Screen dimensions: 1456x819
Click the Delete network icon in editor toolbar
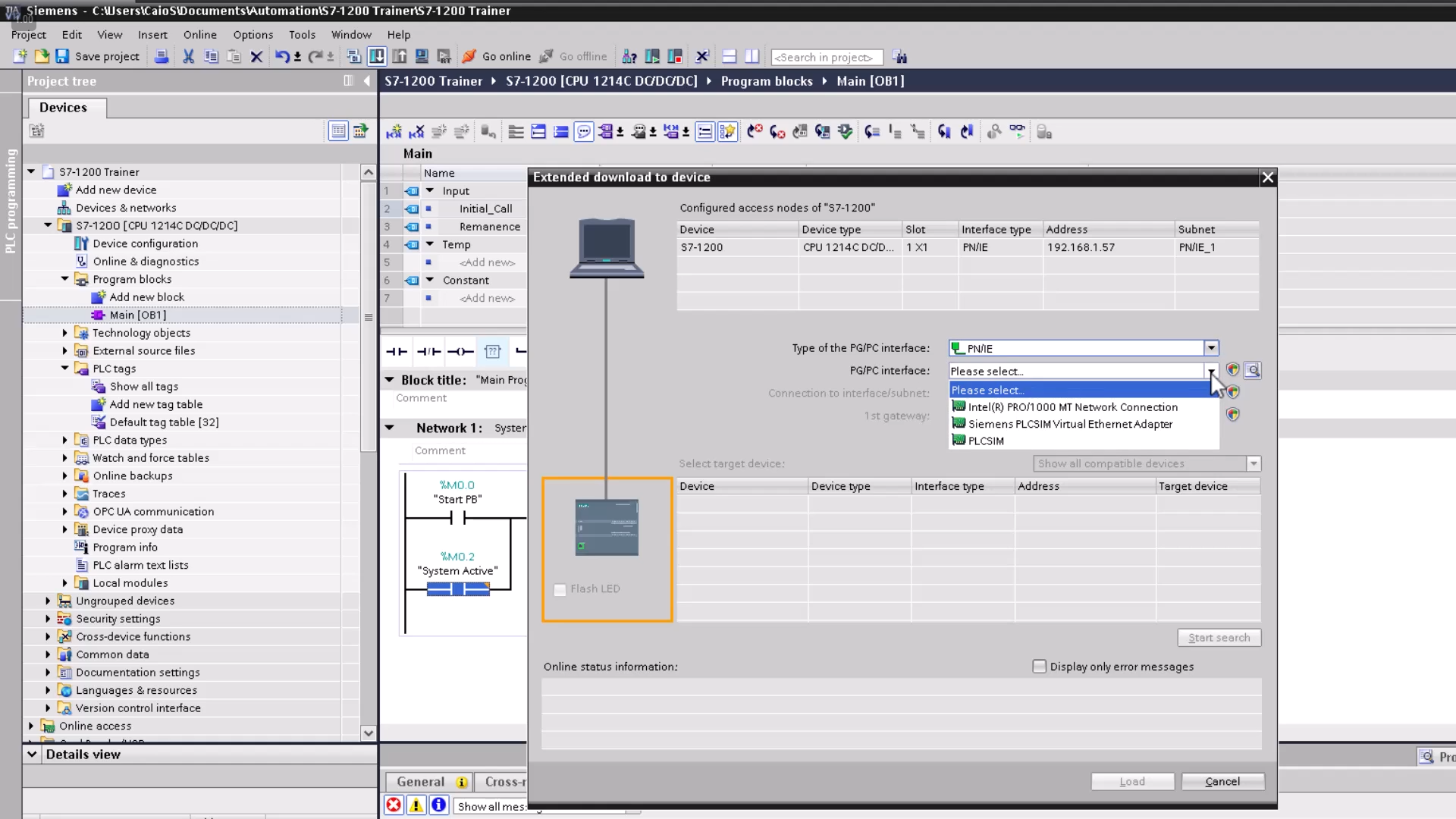pyautogui.click(x=416, y=132)
